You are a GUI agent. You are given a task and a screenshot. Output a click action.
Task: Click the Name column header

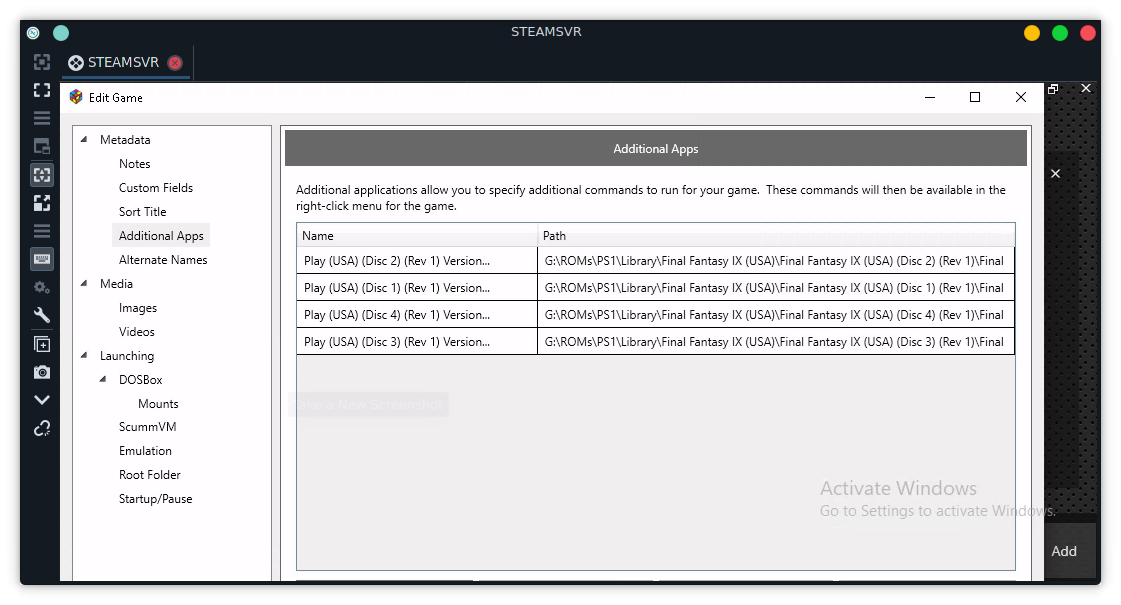click(417, 235)
